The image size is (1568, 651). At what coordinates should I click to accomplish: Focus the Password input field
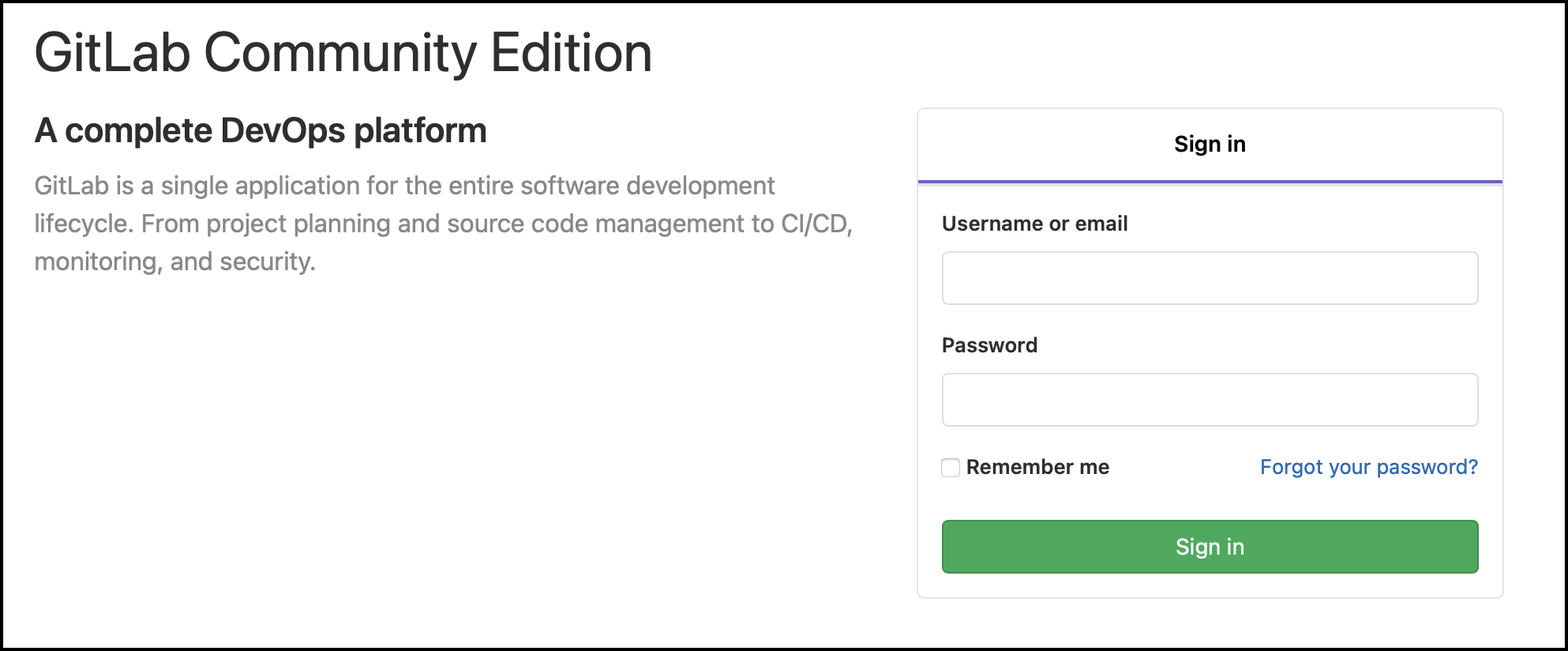pos(1210,400)
